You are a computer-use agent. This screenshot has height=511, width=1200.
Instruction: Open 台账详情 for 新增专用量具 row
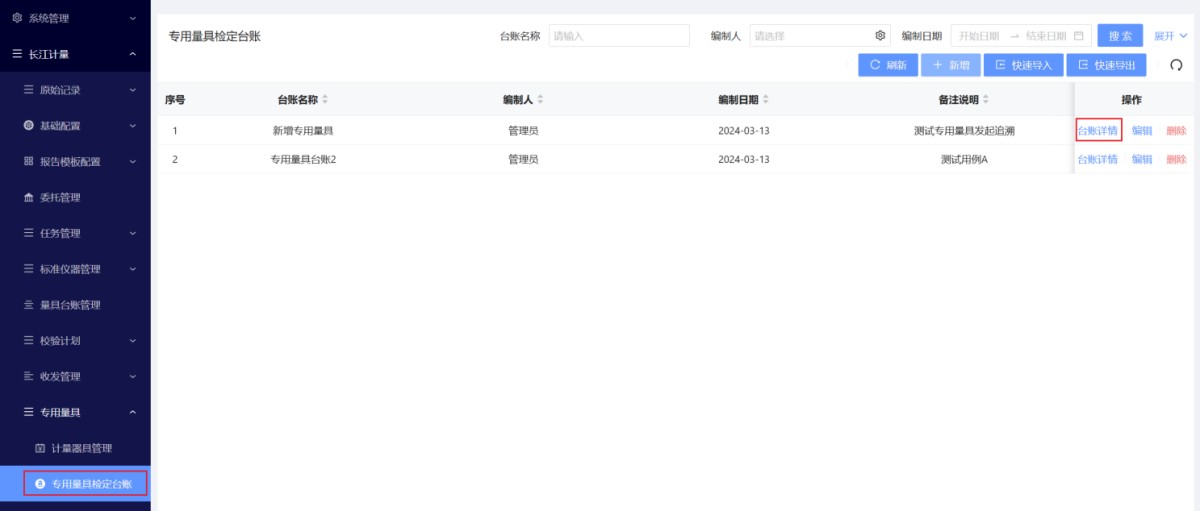1098,131
